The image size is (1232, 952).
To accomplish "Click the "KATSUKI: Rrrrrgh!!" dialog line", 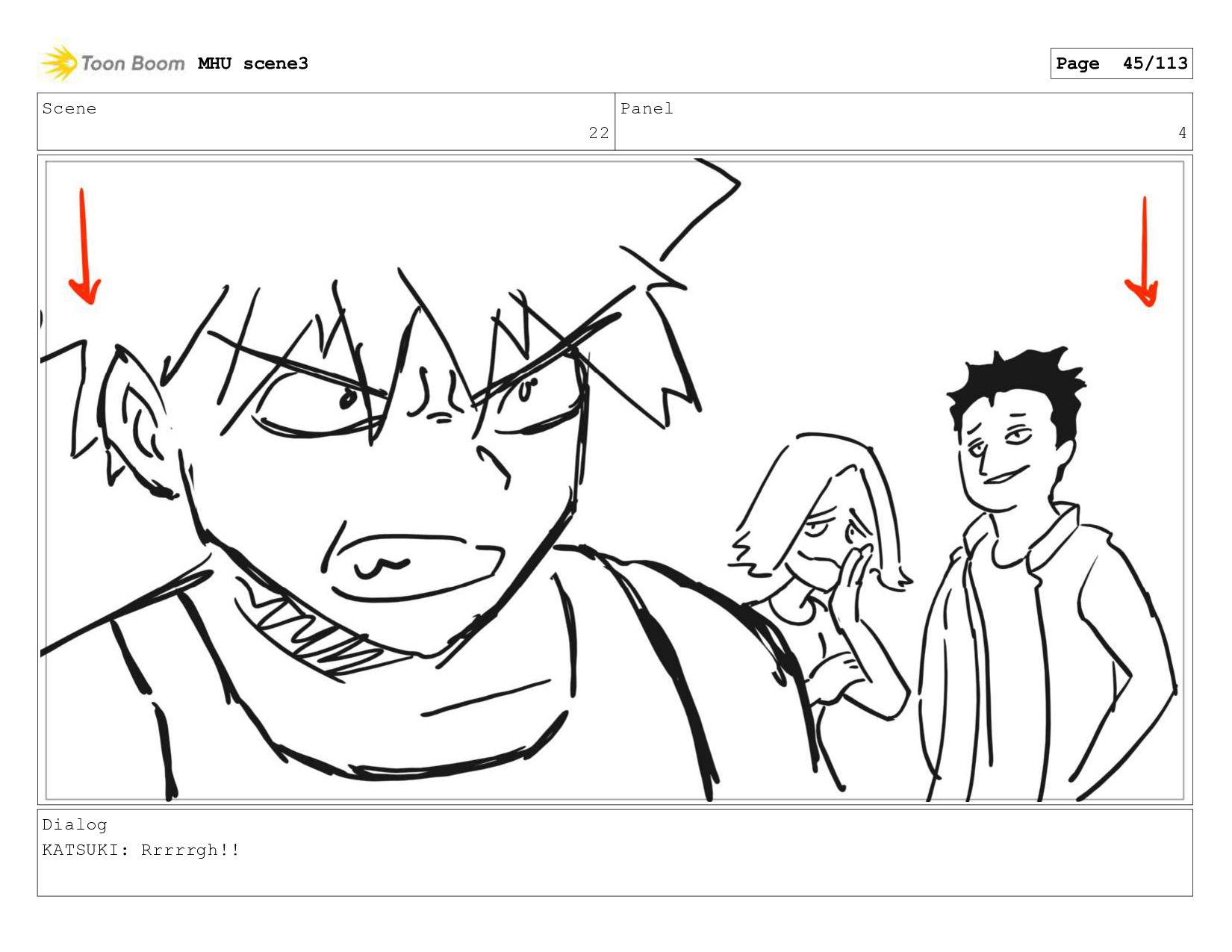I will pyautogui.click(x=141, y=850).
